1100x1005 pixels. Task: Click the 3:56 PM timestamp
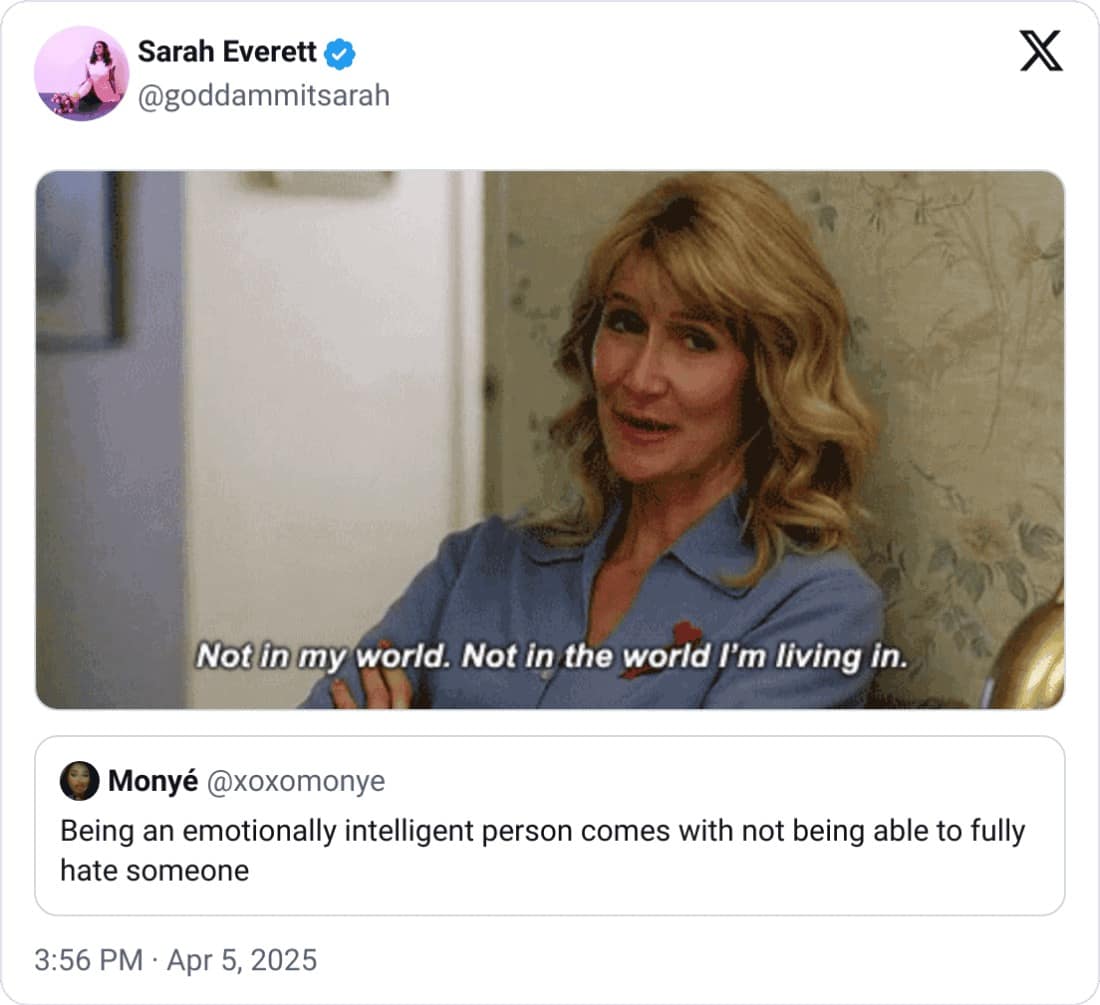pos(88,961)
